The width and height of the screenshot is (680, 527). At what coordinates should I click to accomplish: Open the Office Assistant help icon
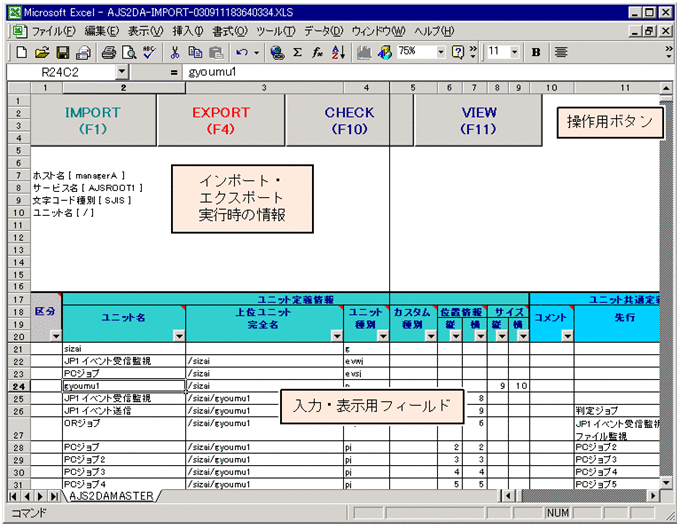[458, 52]
